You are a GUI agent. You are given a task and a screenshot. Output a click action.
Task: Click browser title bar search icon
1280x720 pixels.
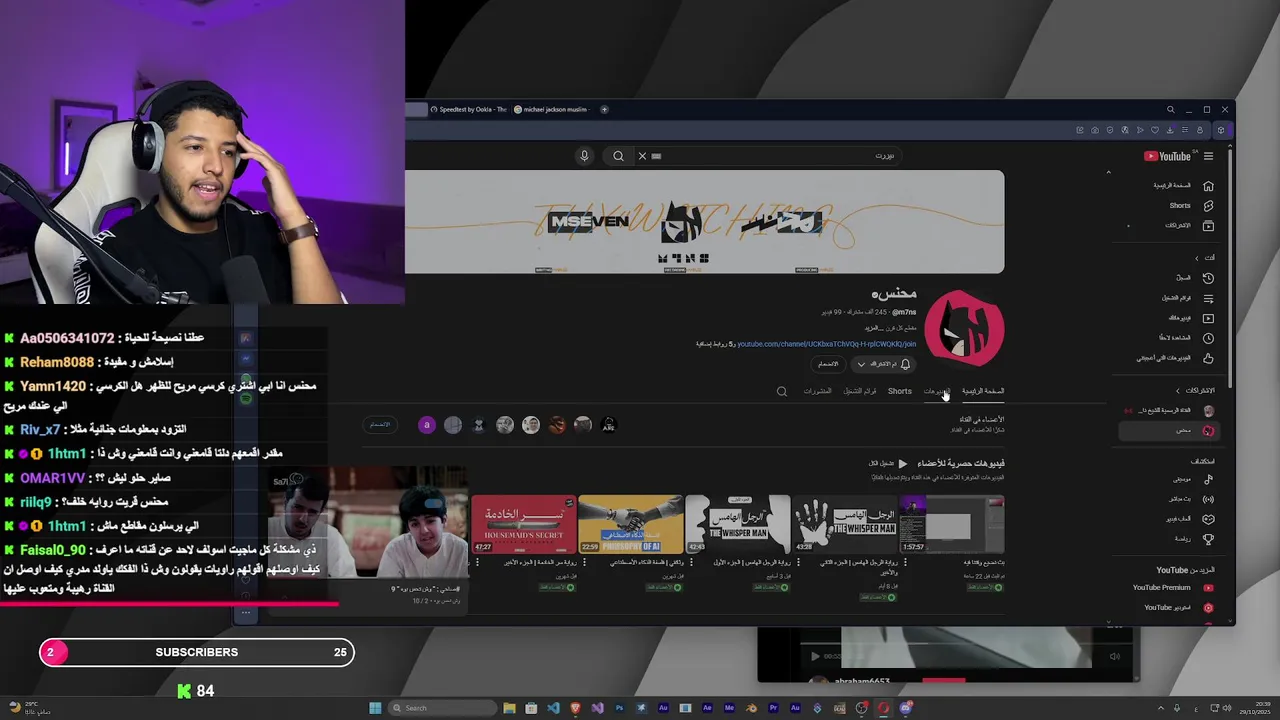coord(1170,109)
